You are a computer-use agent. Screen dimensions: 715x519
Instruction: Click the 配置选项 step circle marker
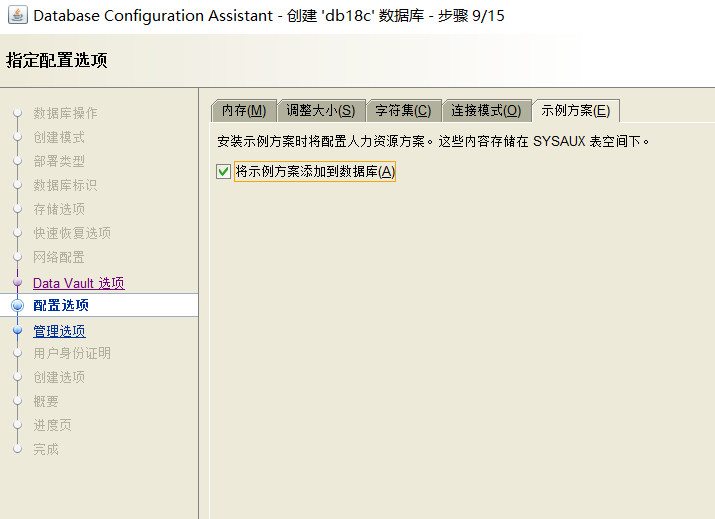pos(17,305)
